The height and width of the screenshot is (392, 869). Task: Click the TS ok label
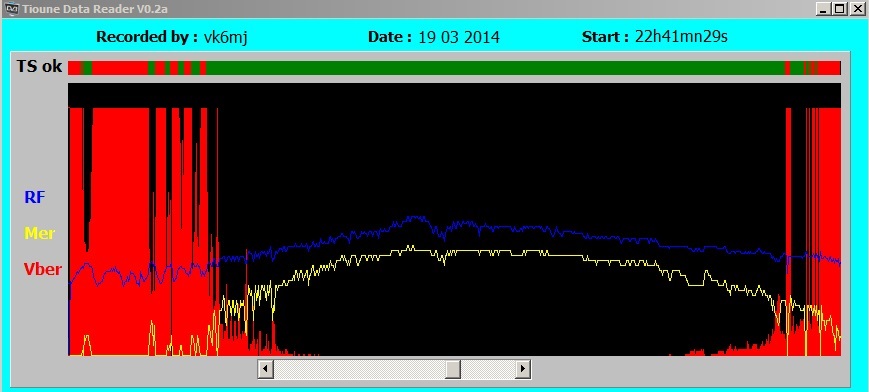[39, 67]
